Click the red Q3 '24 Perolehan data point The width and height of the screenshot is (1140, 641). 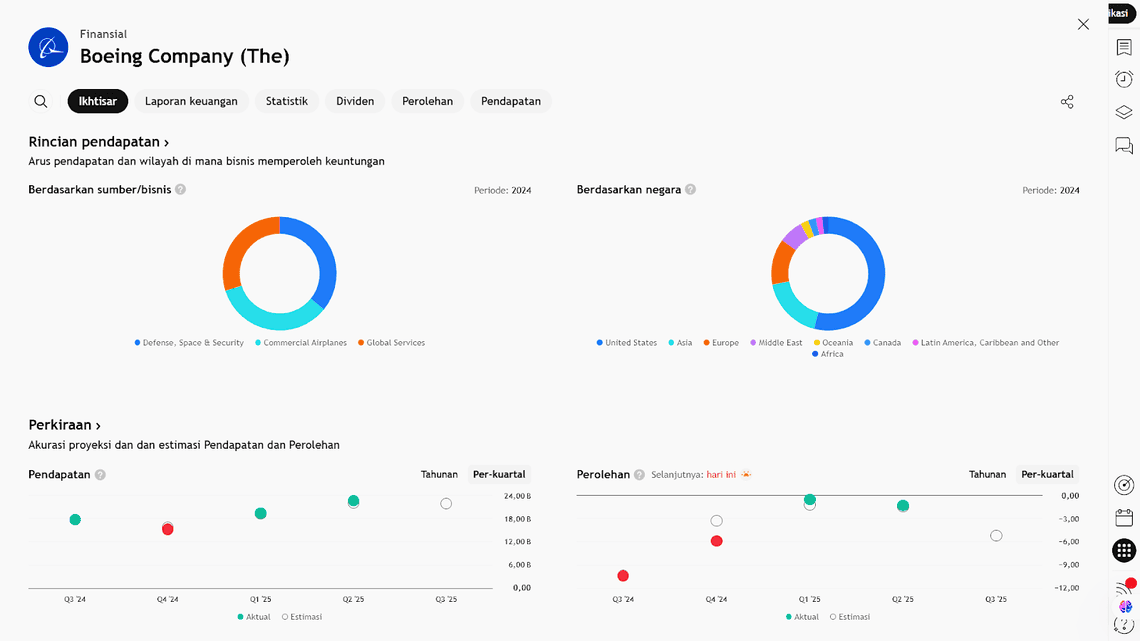[x=623, y=576]
